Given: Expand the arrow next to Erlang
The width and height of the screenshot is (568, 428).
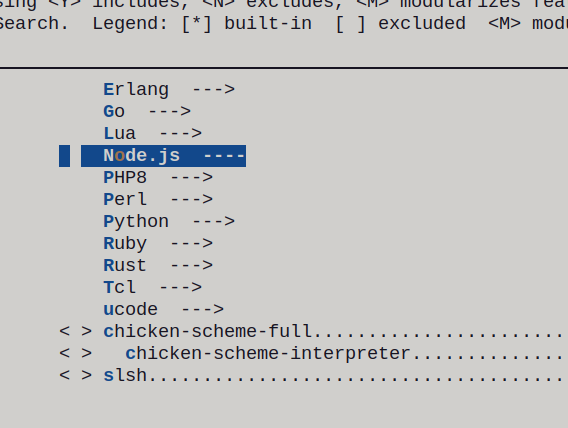Looking at the screenshot, I should (x=213, y=89).
